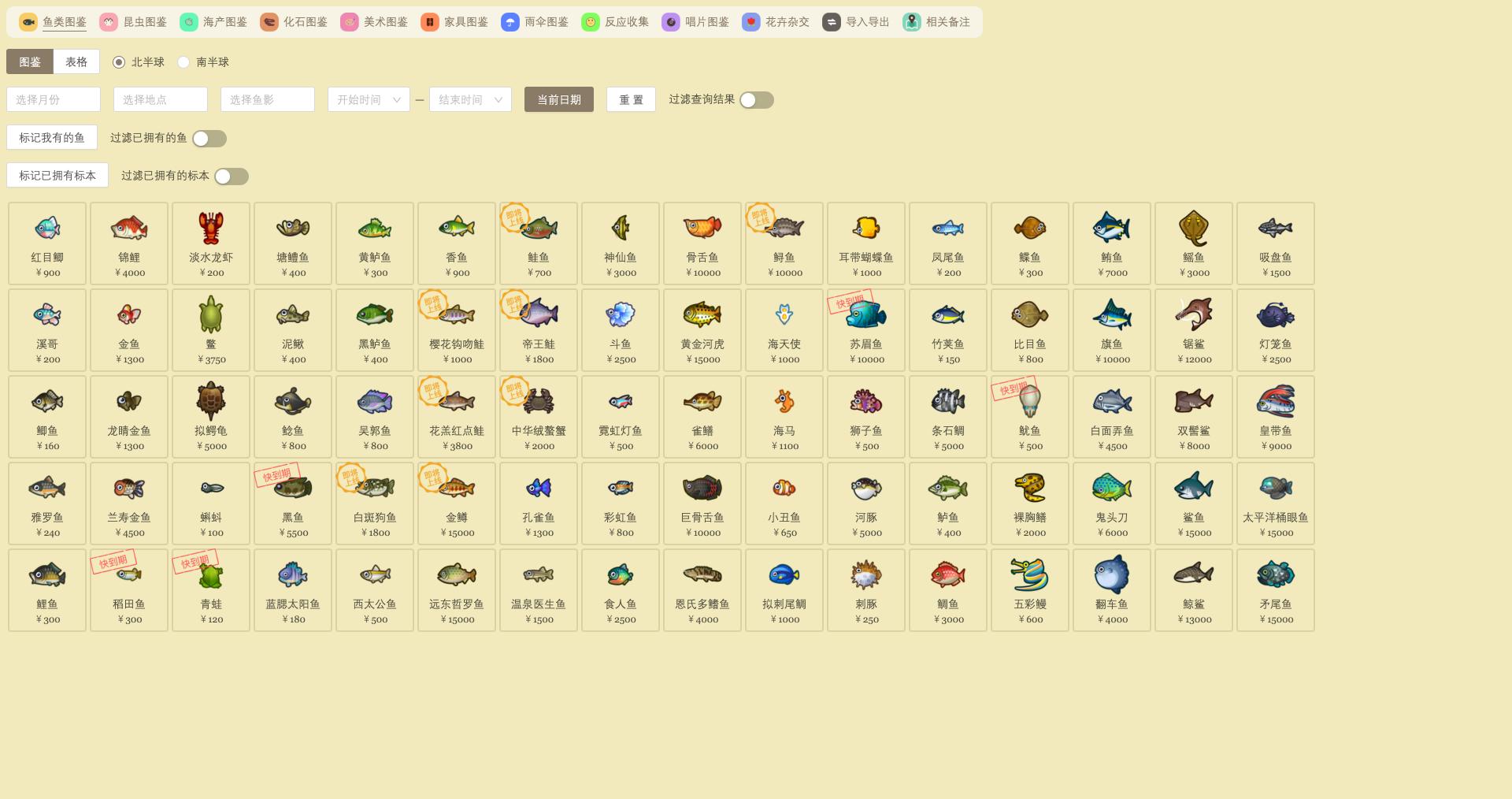Click the 重置 reset button
The height and width of the screenshot is (799, 1512).
(631, 99)
